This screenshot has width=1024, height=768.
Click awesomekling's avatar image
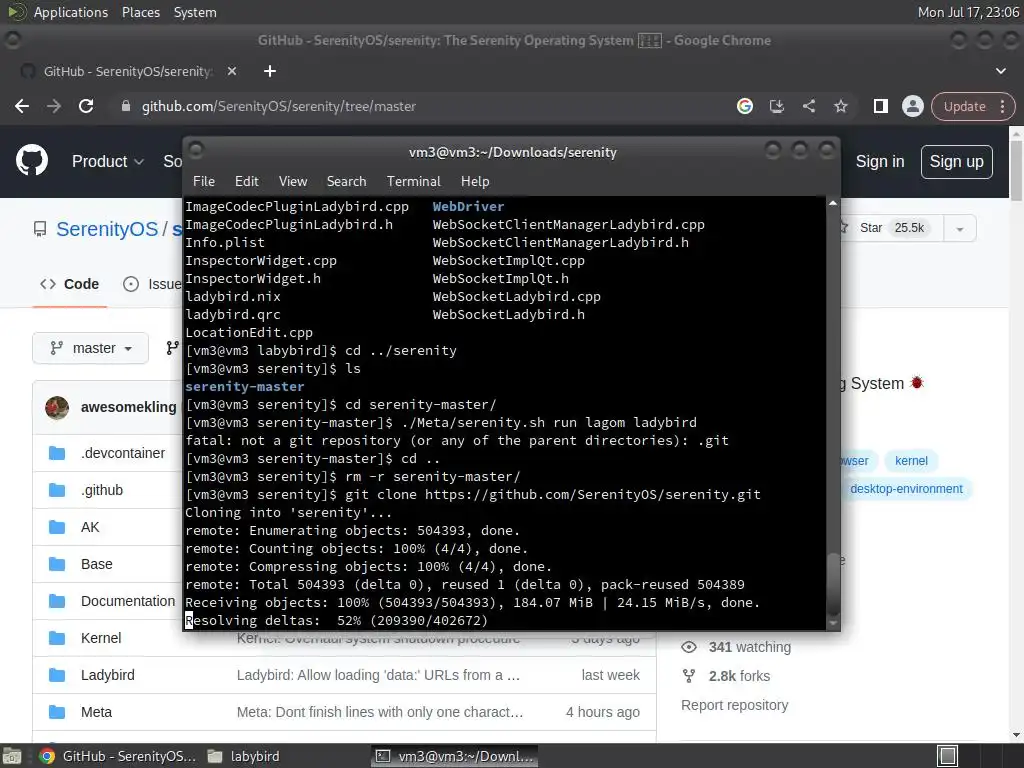(x=57, y=408)
